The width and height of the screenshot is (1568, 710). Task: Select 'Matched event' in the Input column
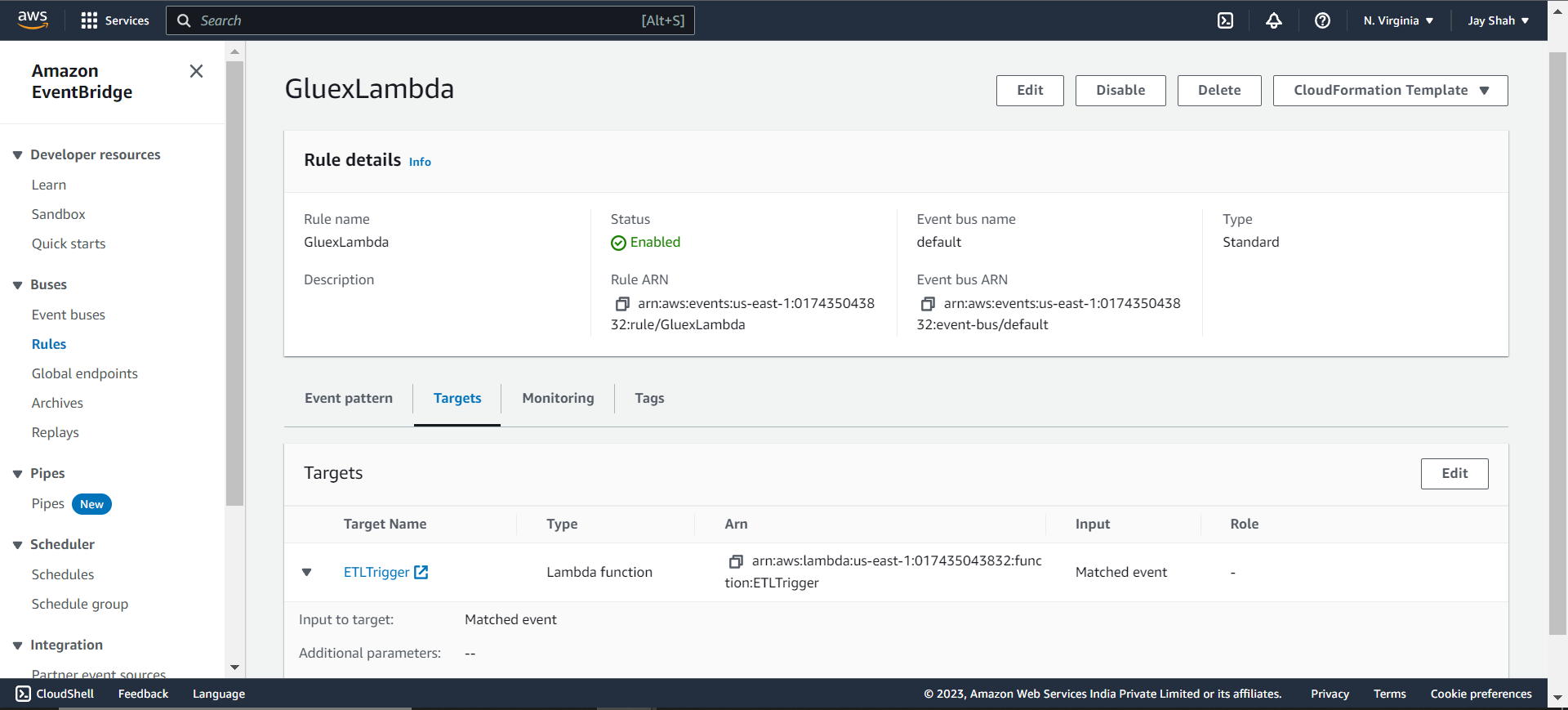[x=1121, y=572]
